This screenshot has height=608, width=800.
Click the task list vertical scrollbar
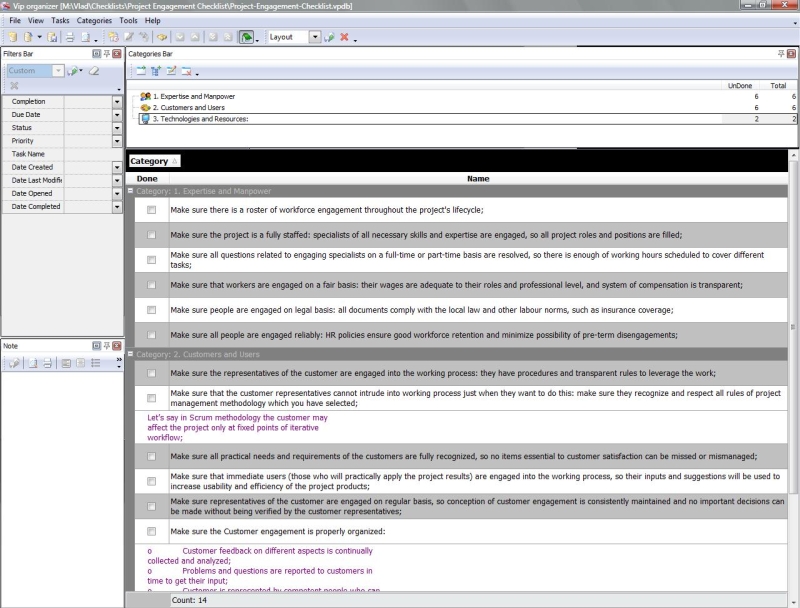(794, 400)
